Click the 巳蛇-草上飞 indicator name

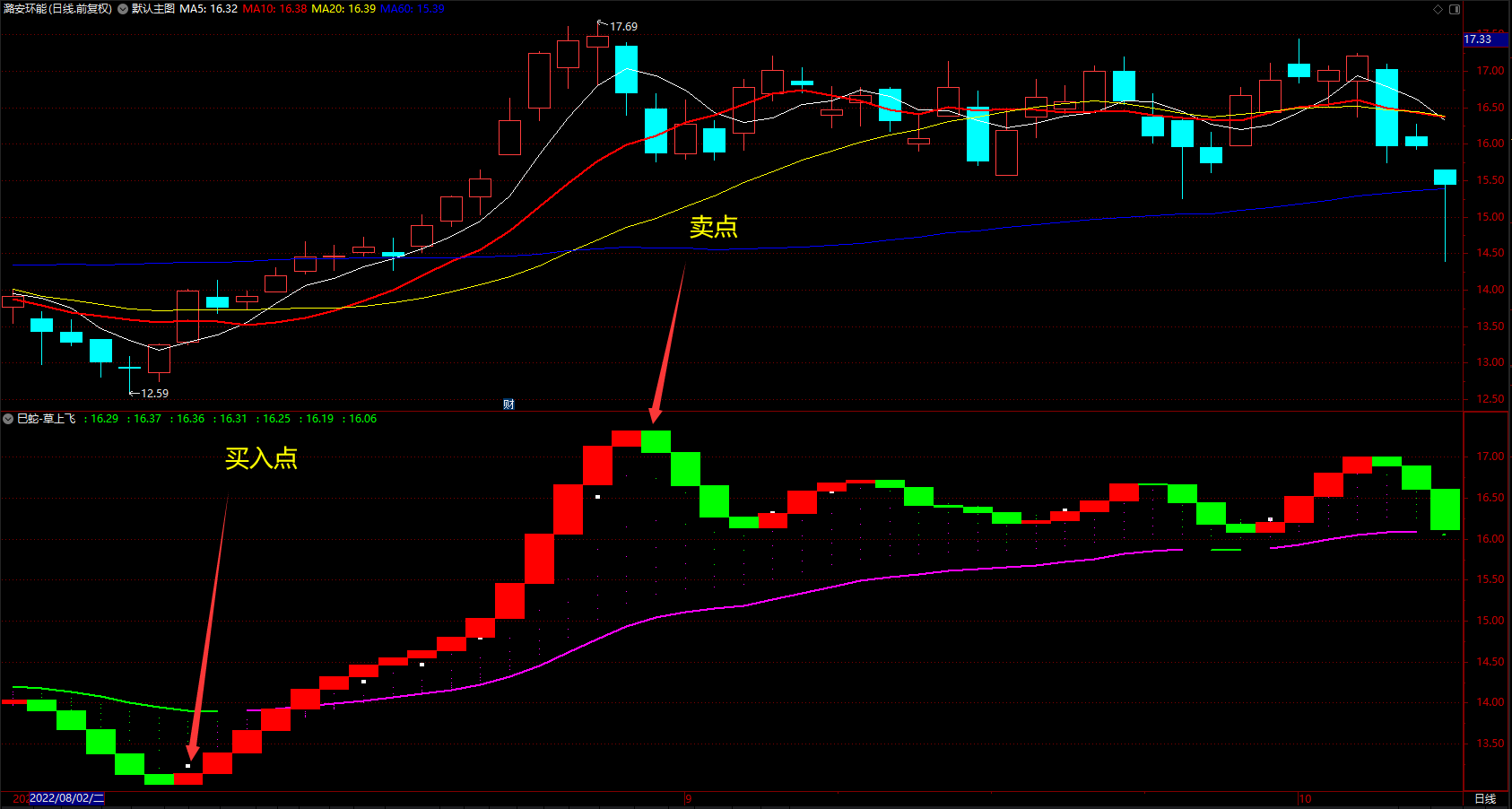(47, 419)
